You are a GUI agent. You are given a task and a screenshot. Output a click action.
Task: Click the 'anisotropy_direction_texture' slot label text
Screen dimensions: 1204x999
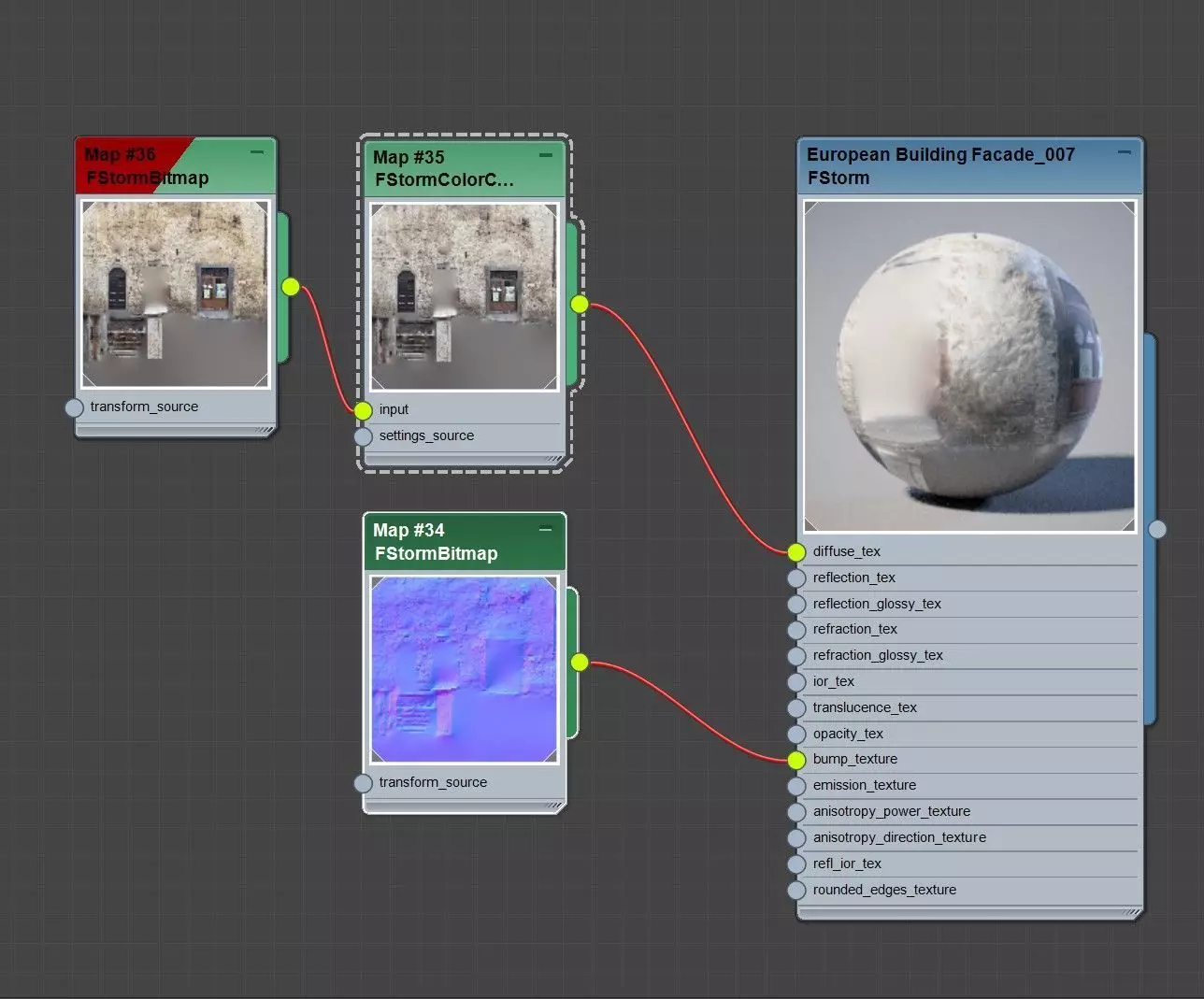click(899, 837)
